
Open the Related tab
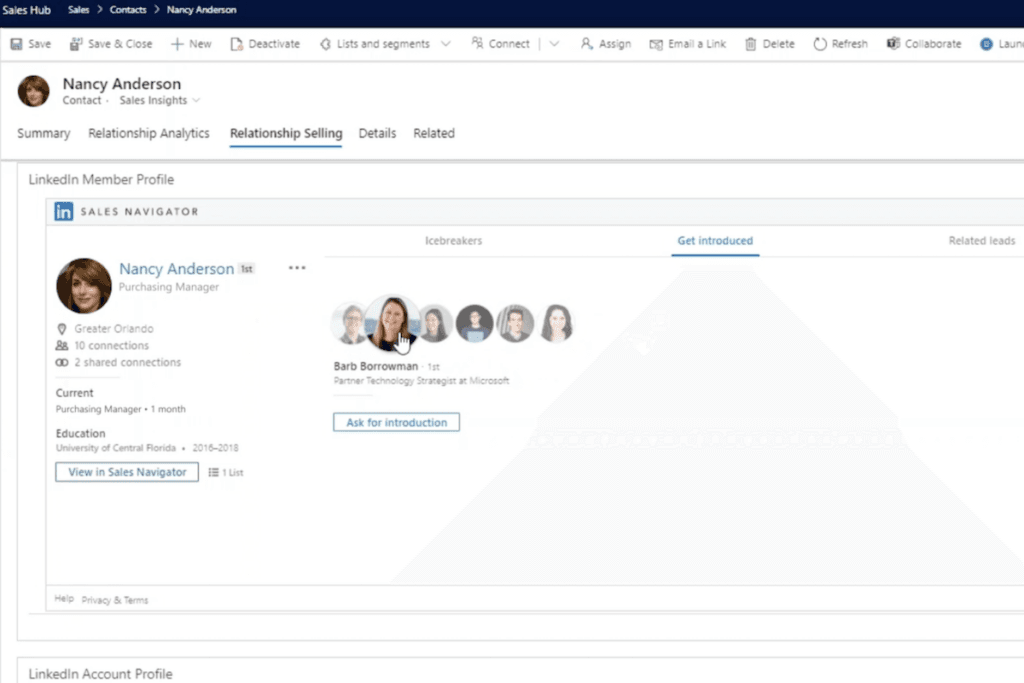(x=434, y=133)
